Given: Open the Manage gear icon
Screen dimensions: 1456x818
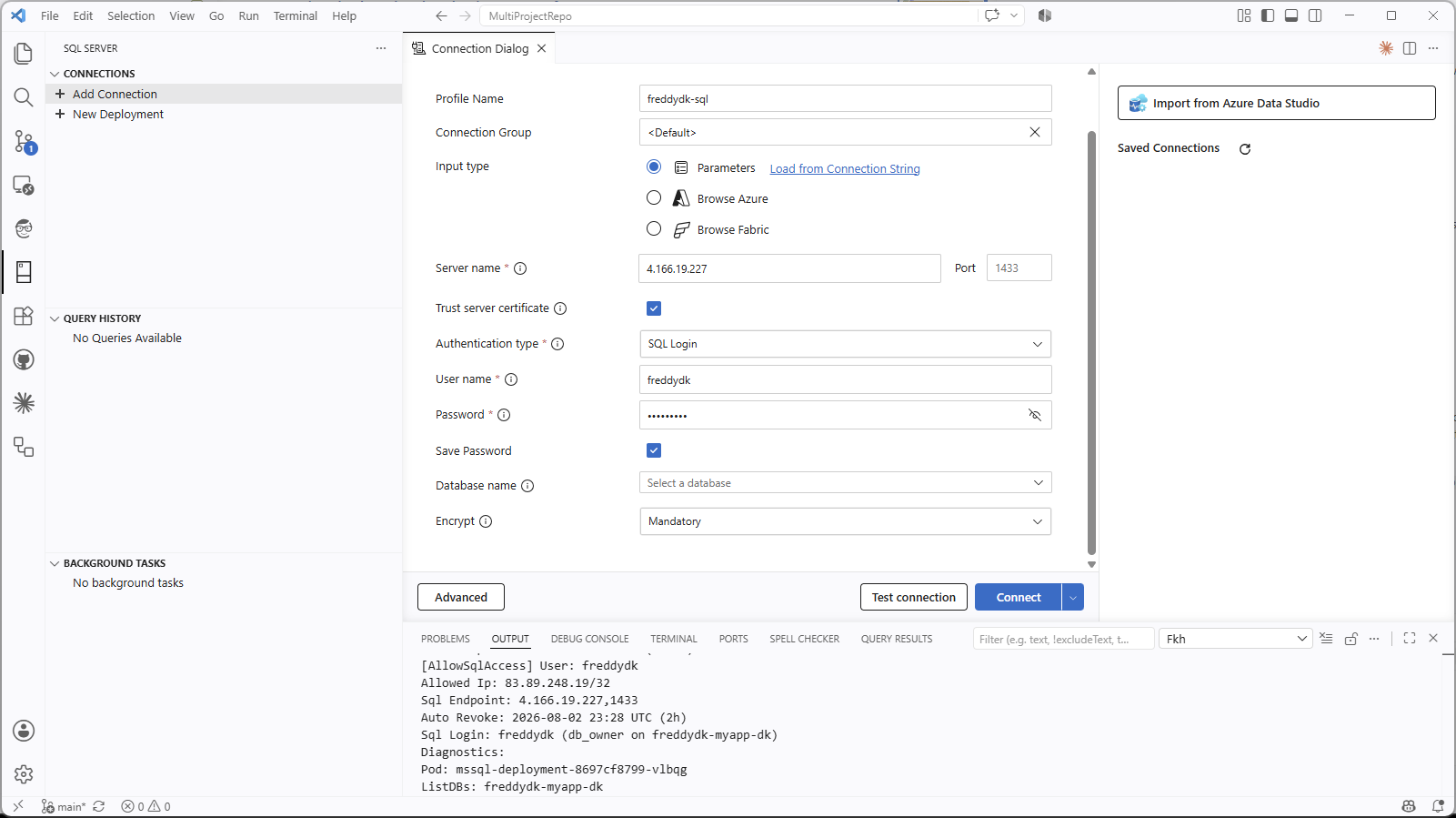Looking at the screenshot, I should click(x=24, y=774).
